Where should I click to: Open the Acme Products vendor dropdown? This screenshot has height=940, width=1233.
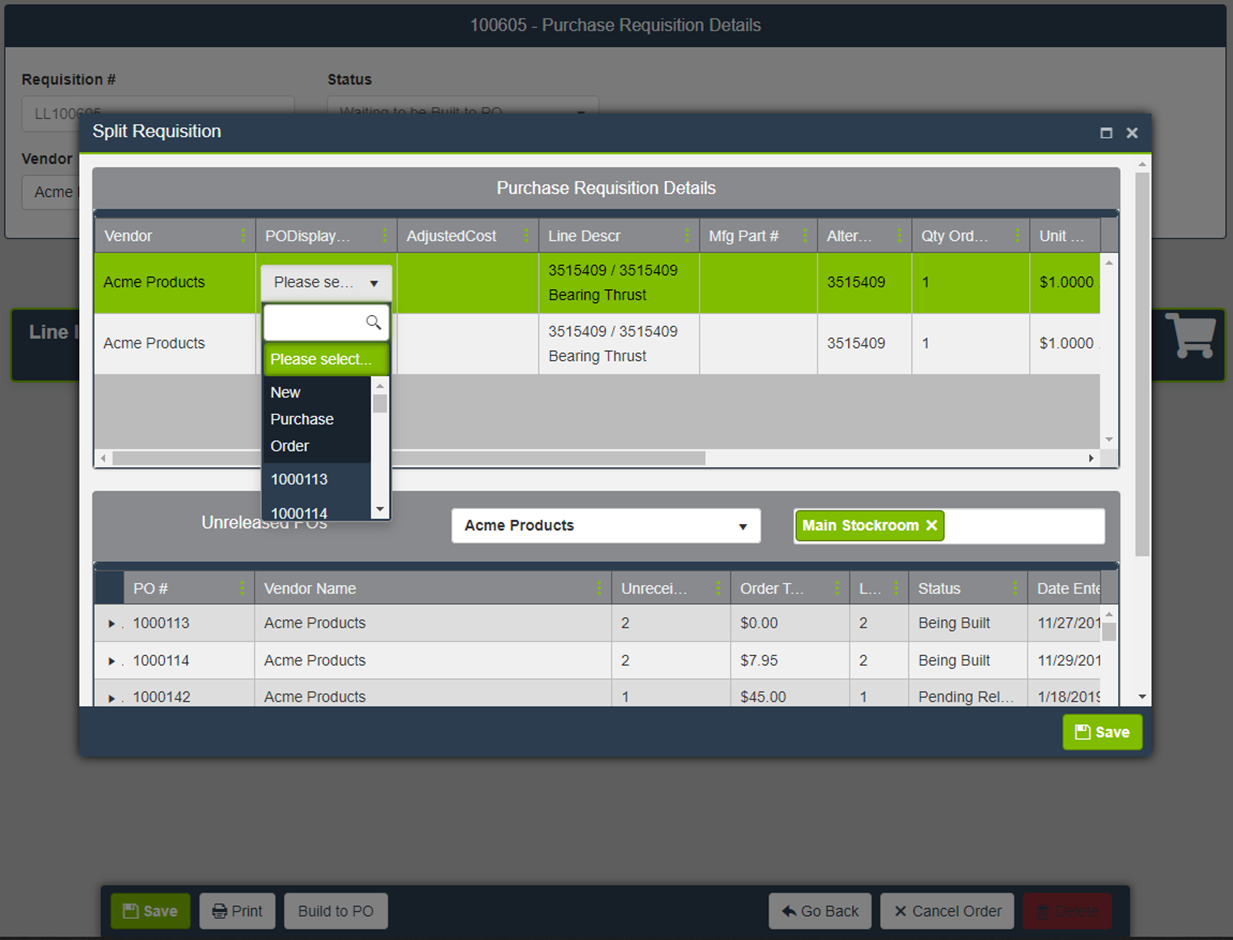pyautogui.click(x=606, y=526)
